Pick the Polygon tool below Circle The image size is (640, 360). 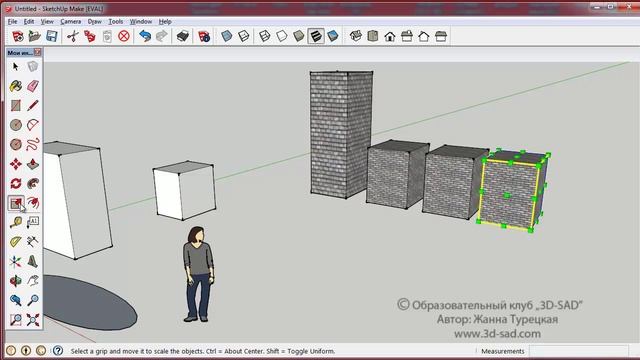16,144
